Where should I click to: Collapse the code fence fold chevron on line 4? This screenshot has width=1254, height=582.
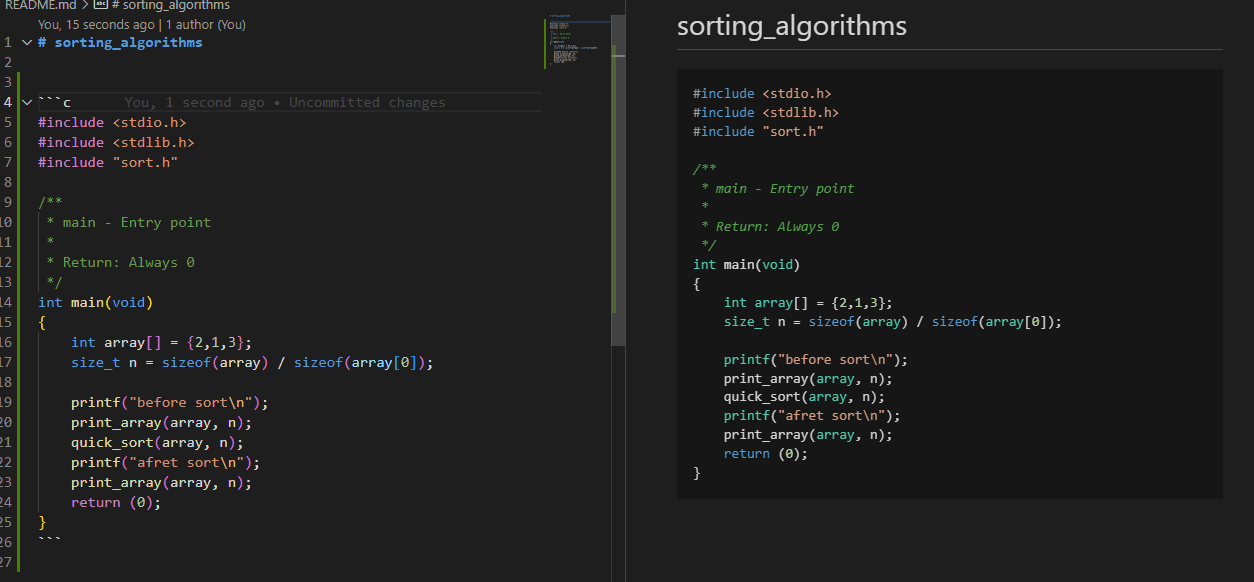click(x=27, y=103)
